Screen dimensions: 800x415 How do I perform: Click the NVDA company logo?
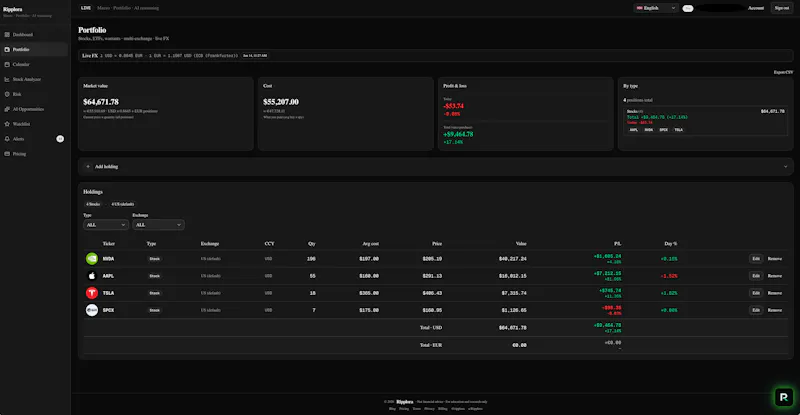tap(92, 259)
